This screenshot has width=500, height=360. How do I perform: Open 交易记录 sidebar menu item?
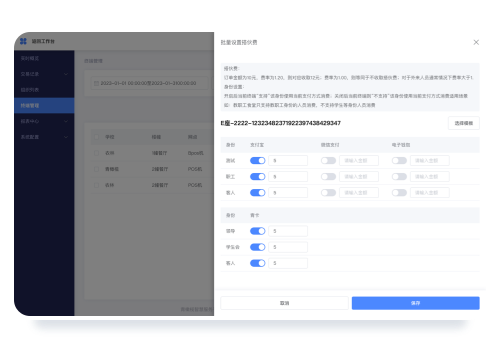(x=44, y=74)
